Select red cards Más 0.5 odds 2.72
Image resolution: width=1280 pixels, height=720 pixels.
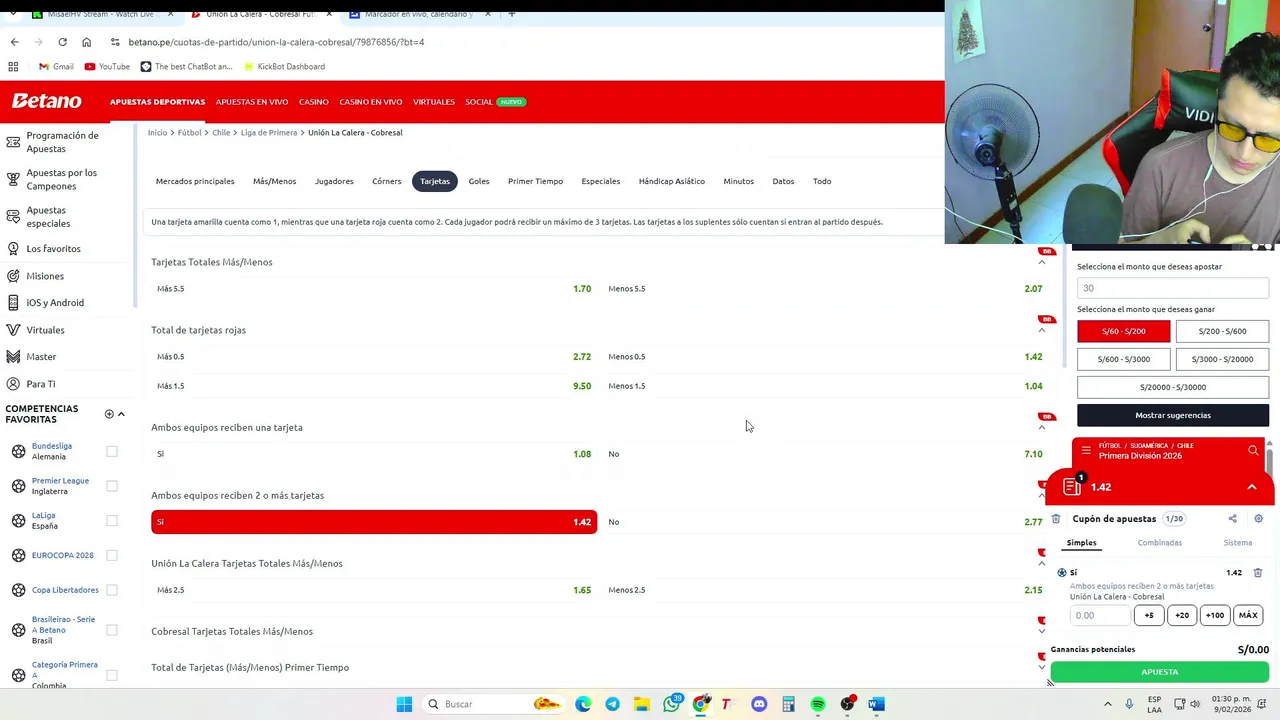[x=374, y=356]
